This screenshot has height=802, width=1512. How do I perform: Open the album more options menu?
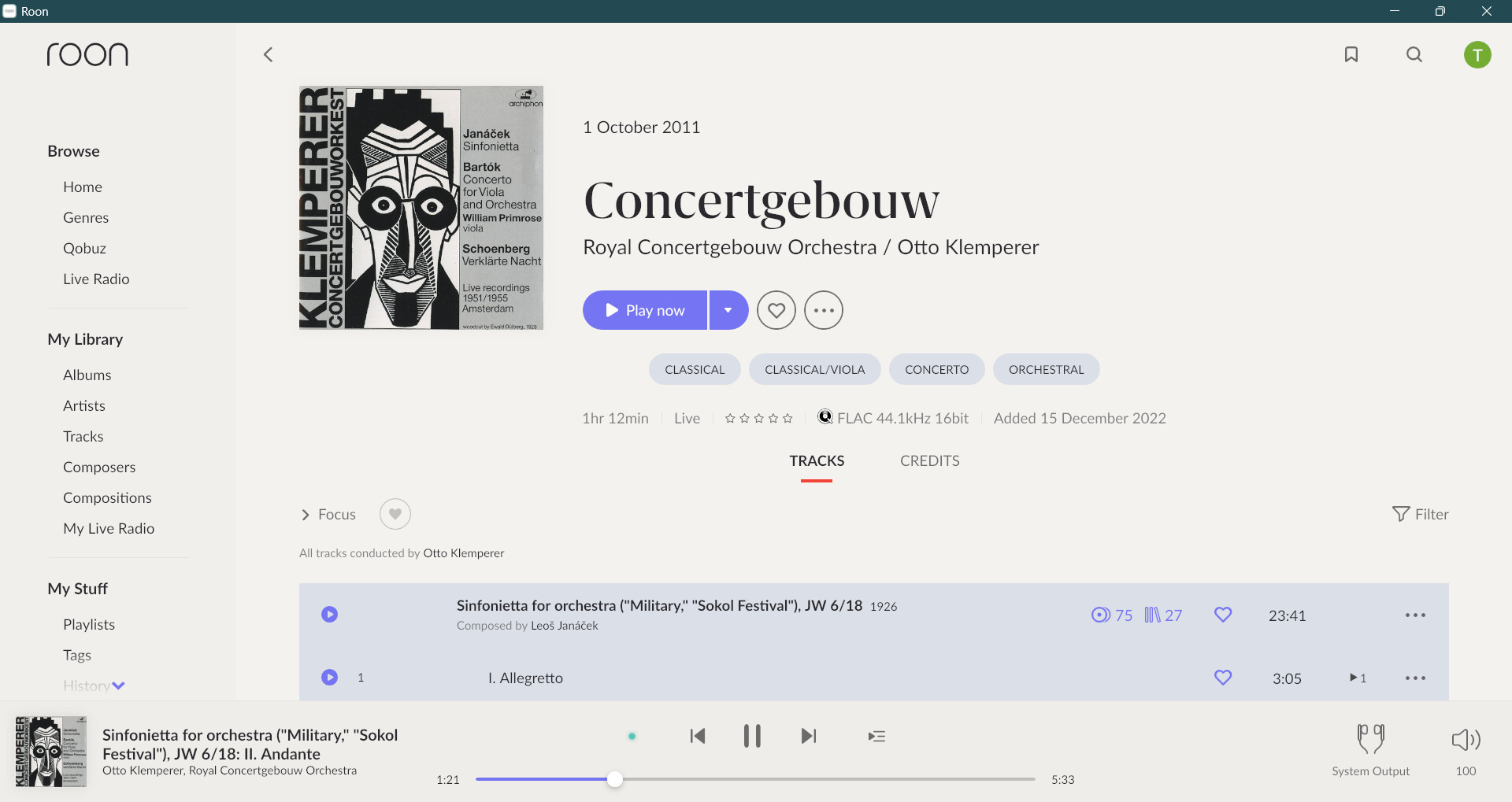coord(824,310)
